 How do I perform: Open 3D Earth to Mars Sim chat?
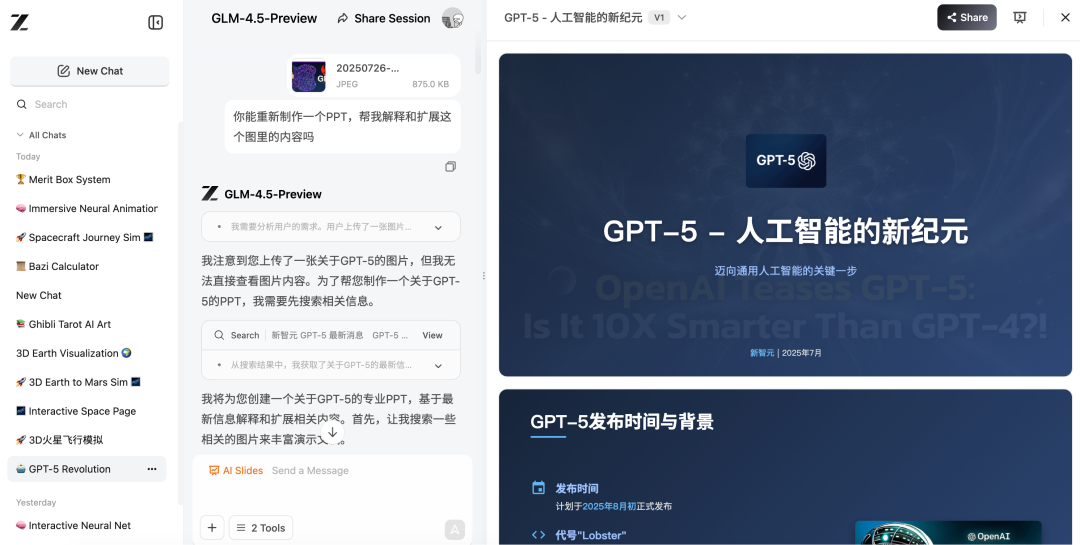87,382
